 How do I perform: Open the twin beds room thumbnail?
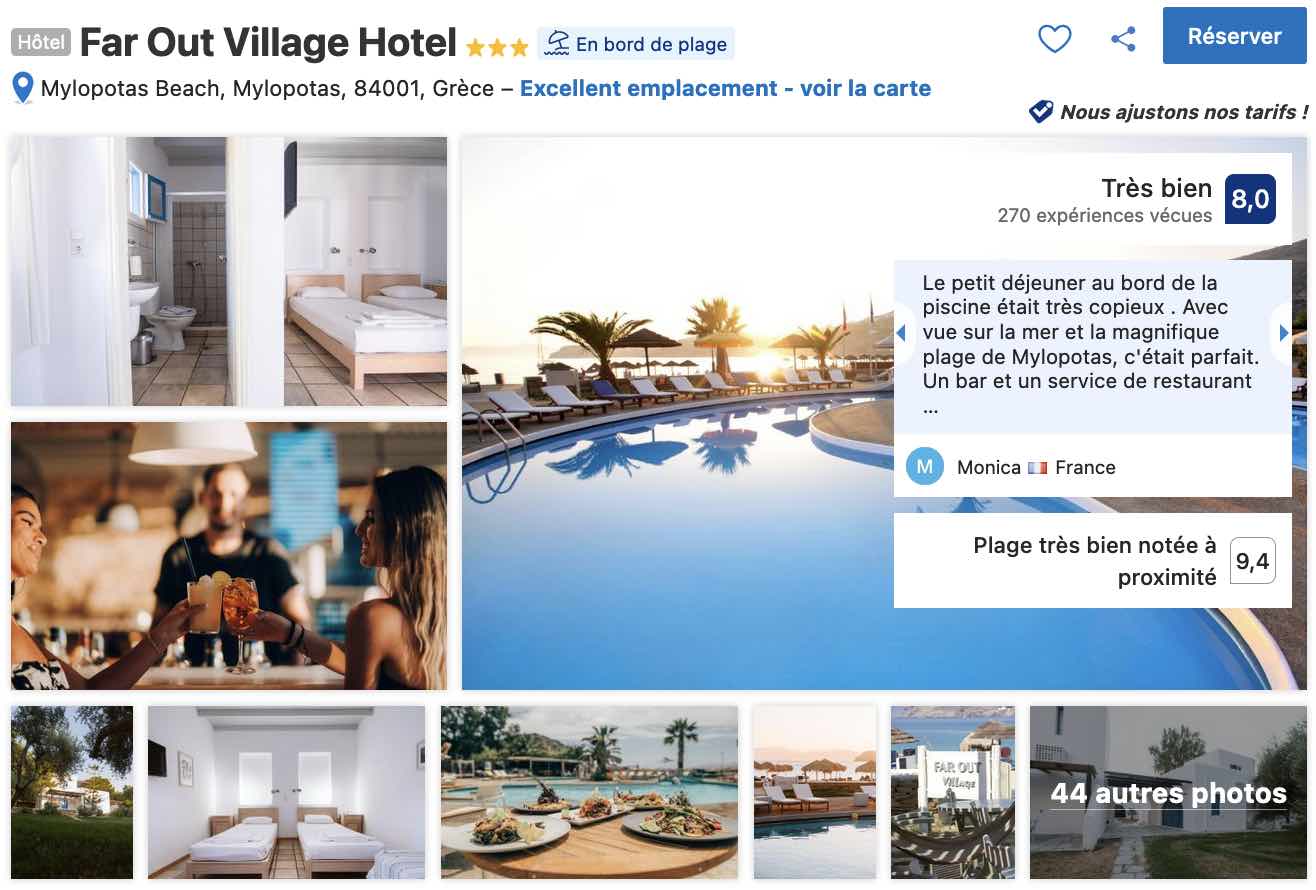tap(286, 793)
